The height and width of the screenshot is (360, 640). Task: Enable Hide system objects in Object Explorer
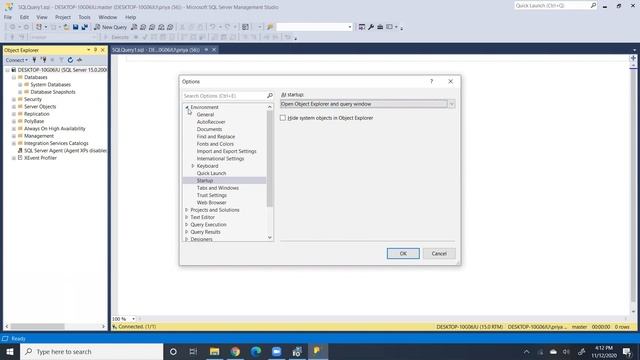[x=283, y=118]
